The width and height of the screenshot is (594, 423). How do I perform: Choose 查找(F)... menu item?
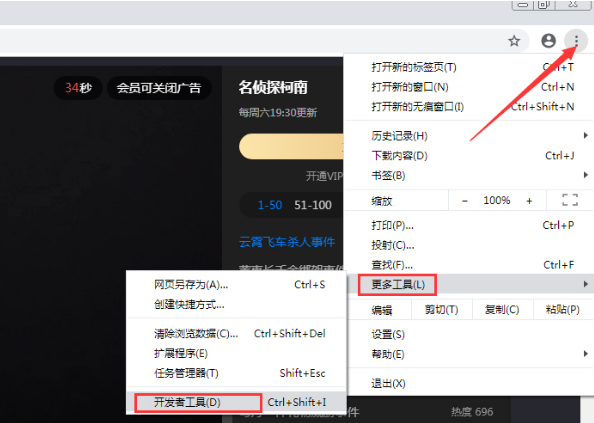point(470,265)
